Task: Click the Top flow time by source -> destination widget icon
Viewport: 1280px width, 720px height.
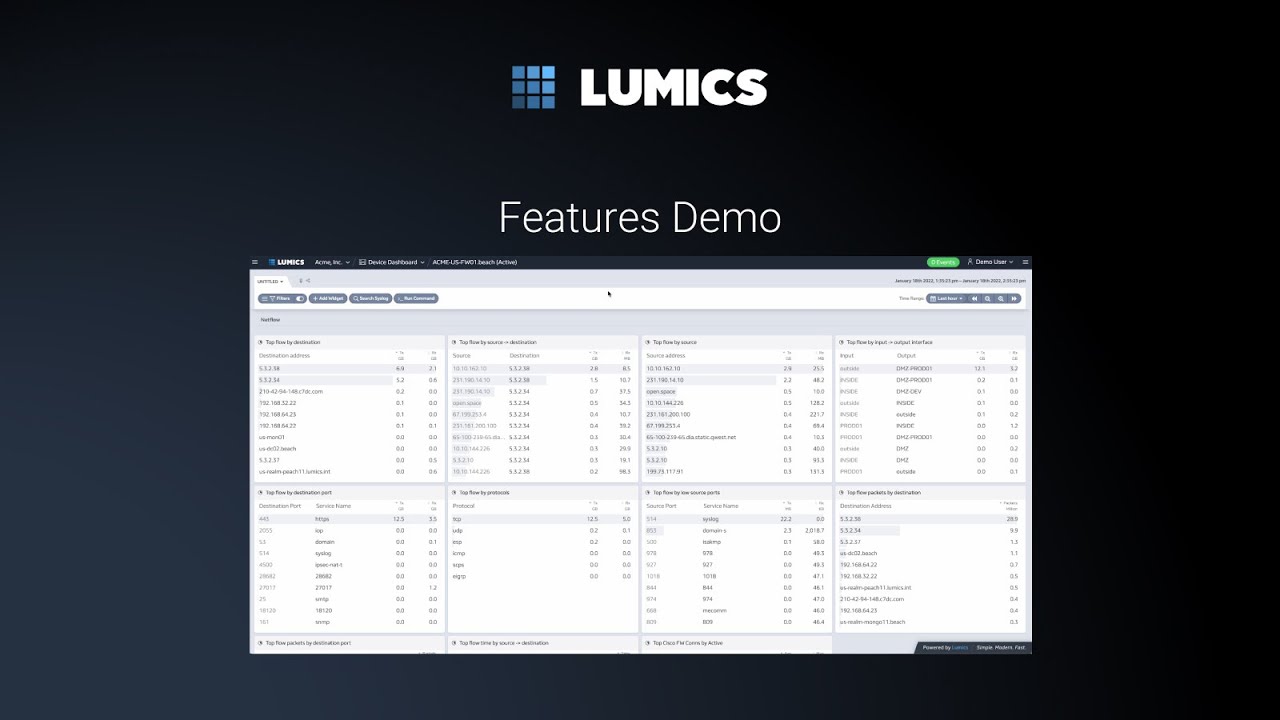Action: (x=455, y=643)
